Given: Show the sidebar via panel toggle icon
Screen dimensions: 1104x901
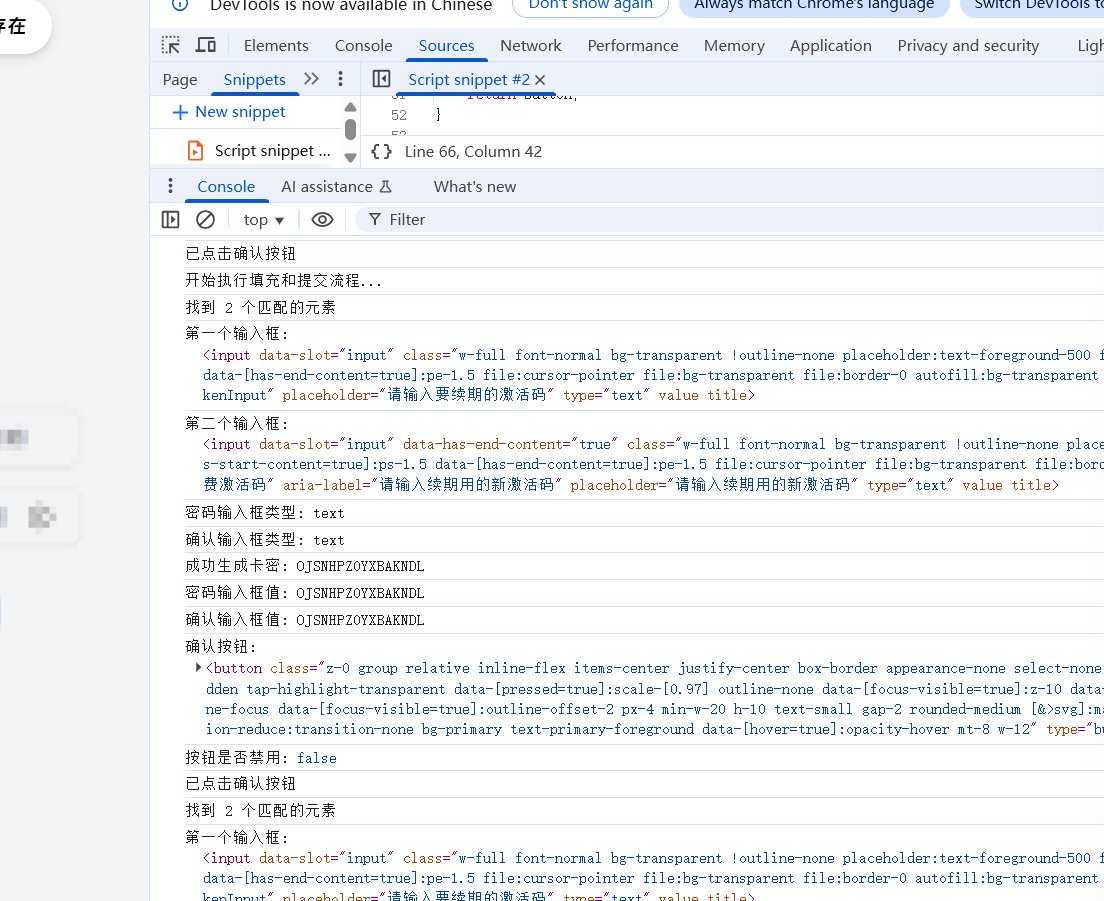Looking at the screenshot, I should (x=170, y=219).
